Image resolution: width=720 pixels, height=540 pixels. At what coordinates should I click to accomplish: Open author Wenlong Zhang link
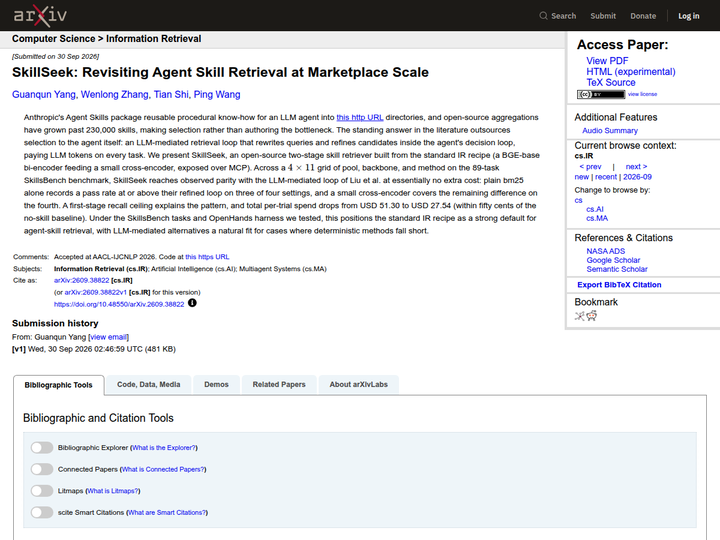tap(115, 94)
